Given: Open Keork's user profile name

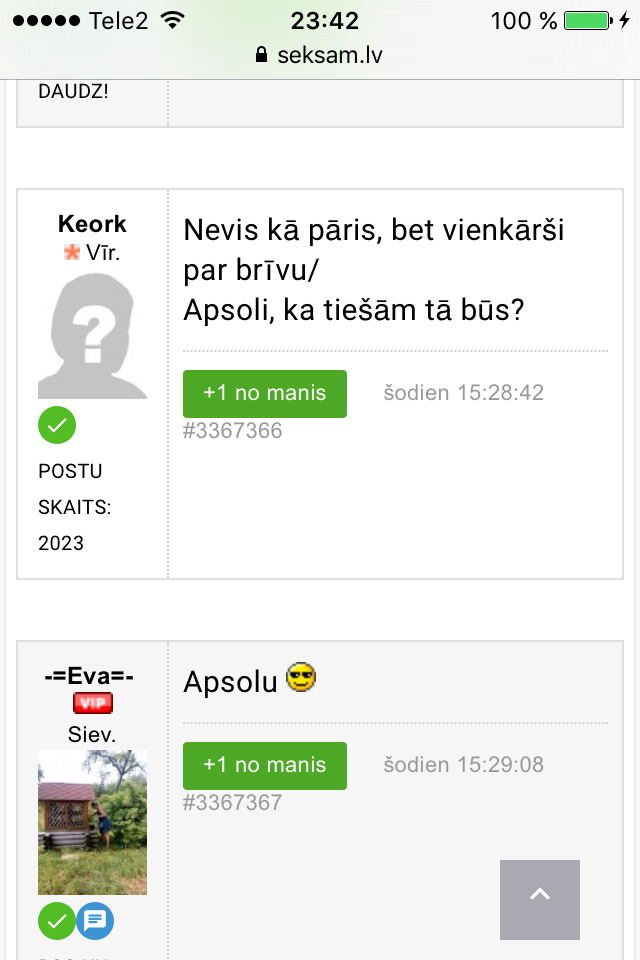Looking at the screenshot, I should click(92, 224).
